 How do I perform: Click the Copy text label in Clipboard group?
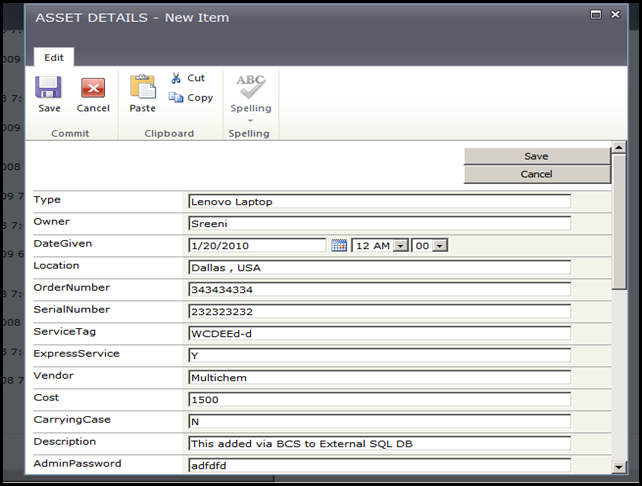[200, 98]
